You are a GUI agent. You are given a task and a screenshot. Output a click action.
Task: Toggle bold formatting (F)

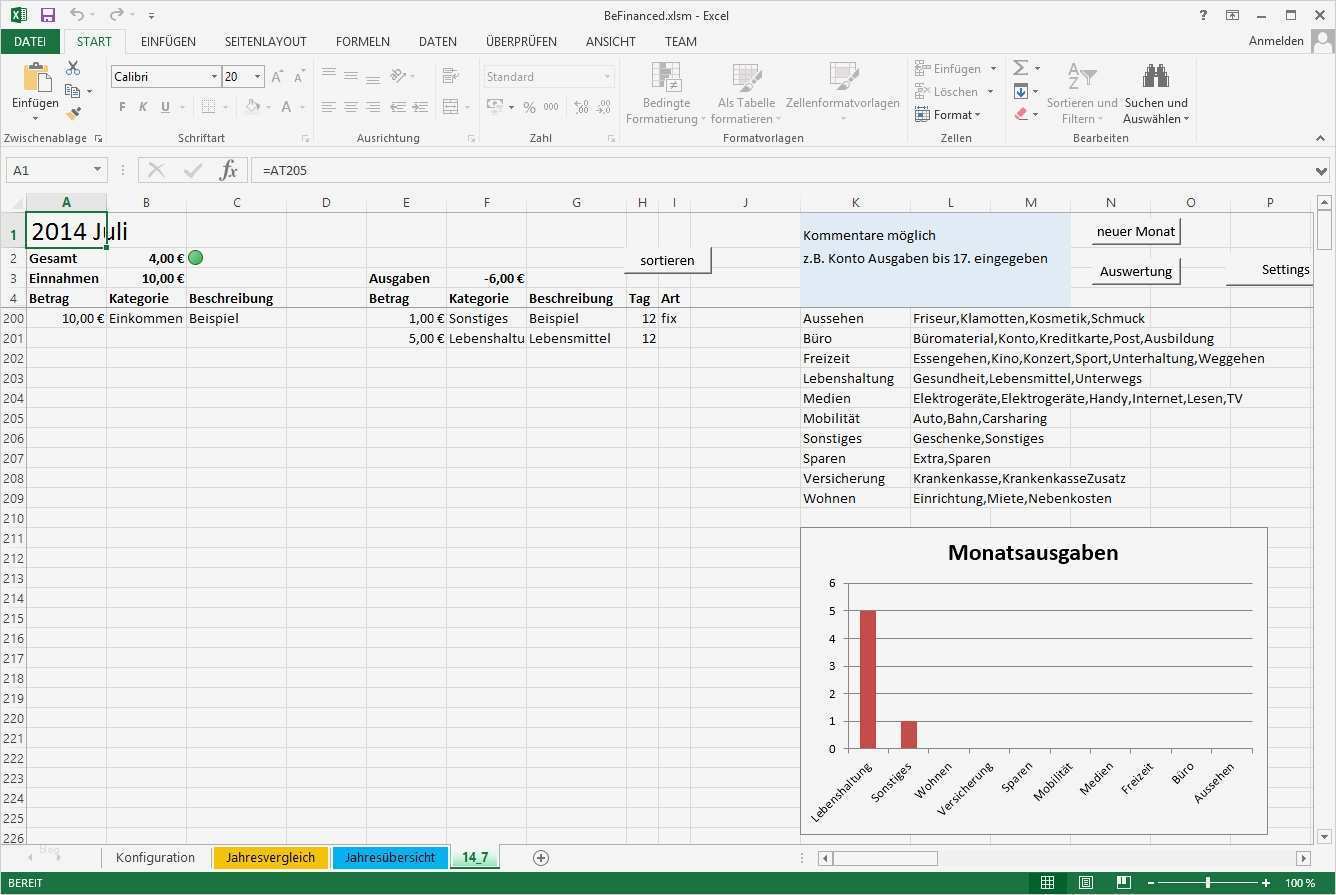(122, 107)
